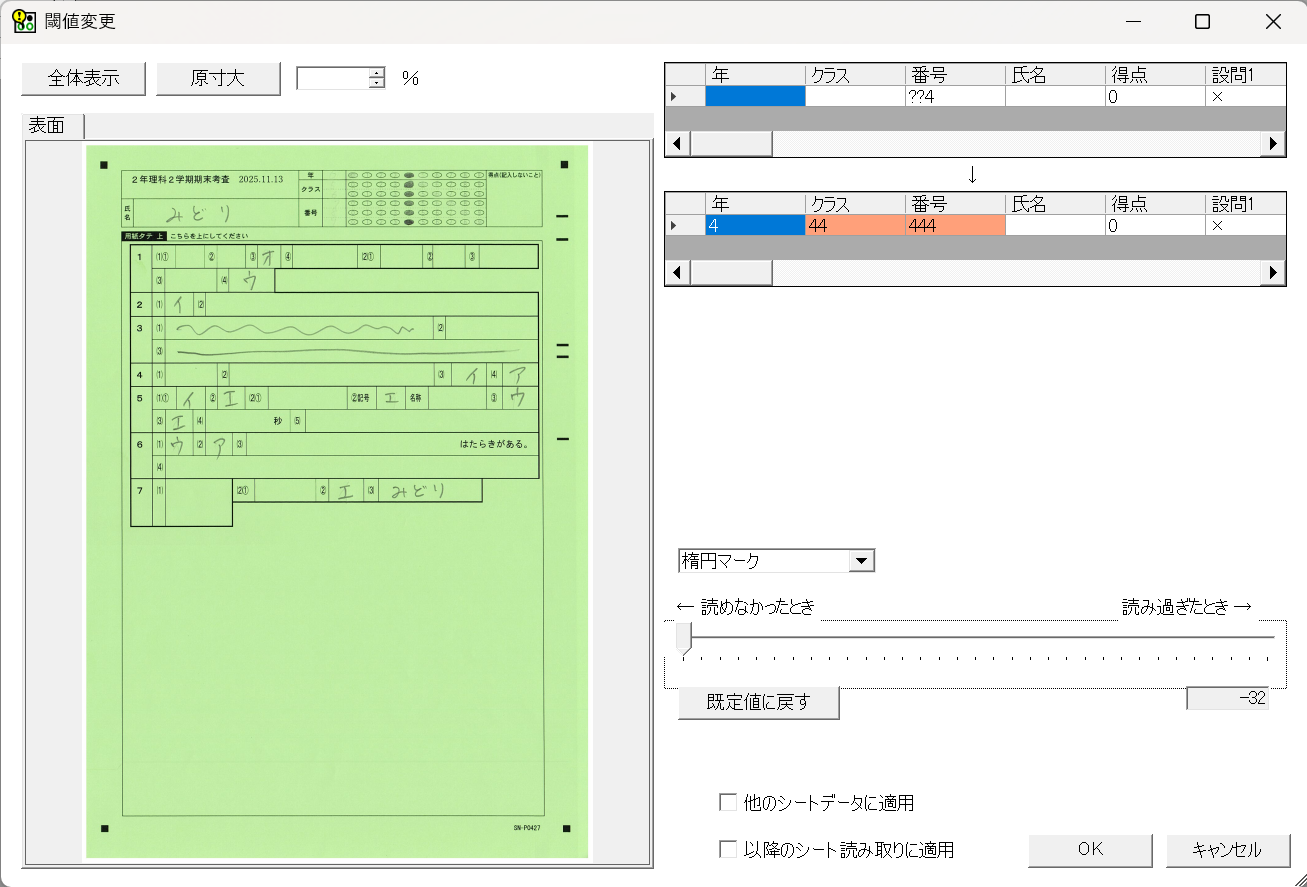Click 既定値に戻す to reset threshold
The image size is (1307, 887).
coord(758,702)
